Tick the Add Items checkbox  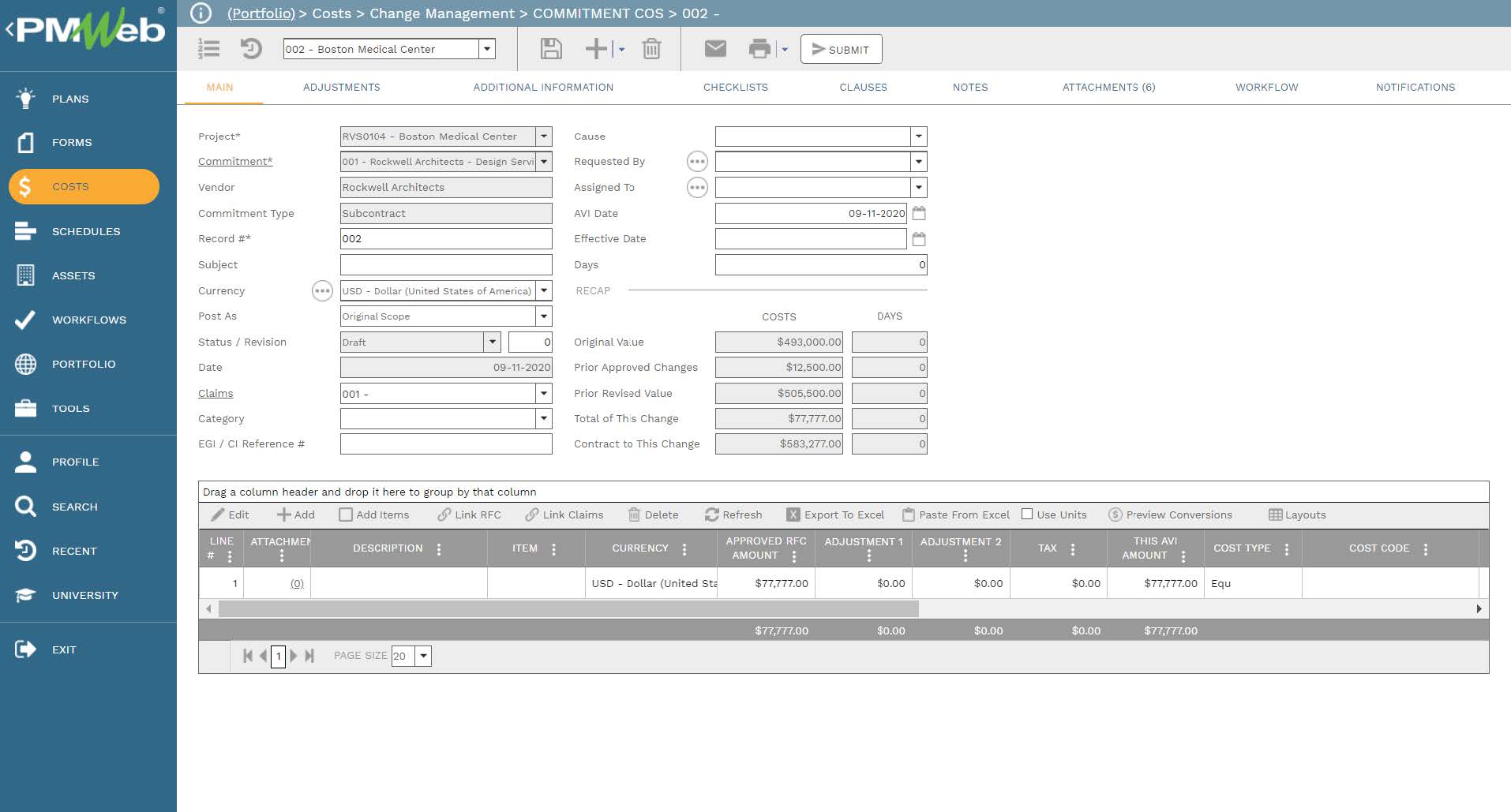pos(346,515)
